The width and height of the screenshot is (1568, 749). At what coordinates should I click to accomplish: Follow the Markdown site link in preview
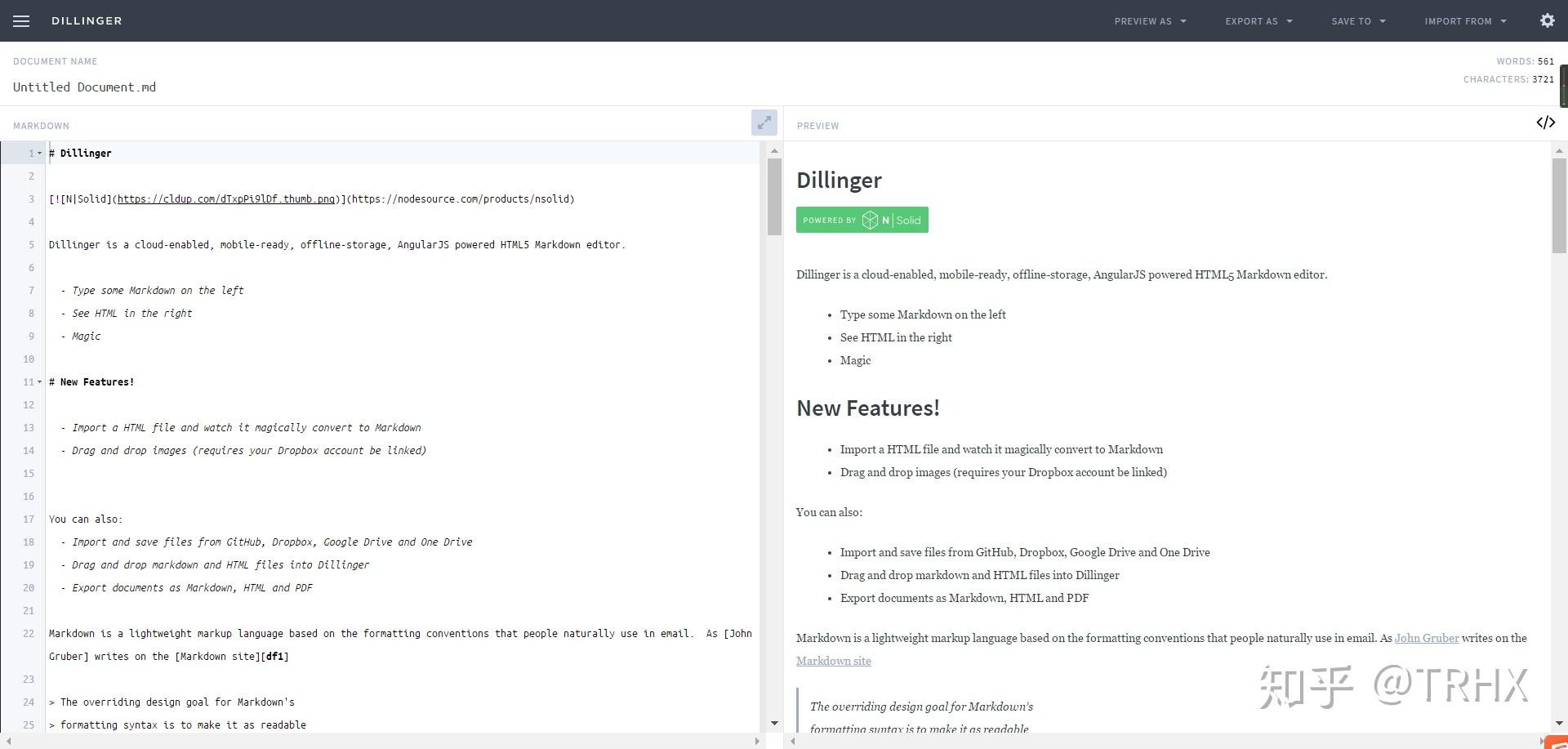coord(833,662)
